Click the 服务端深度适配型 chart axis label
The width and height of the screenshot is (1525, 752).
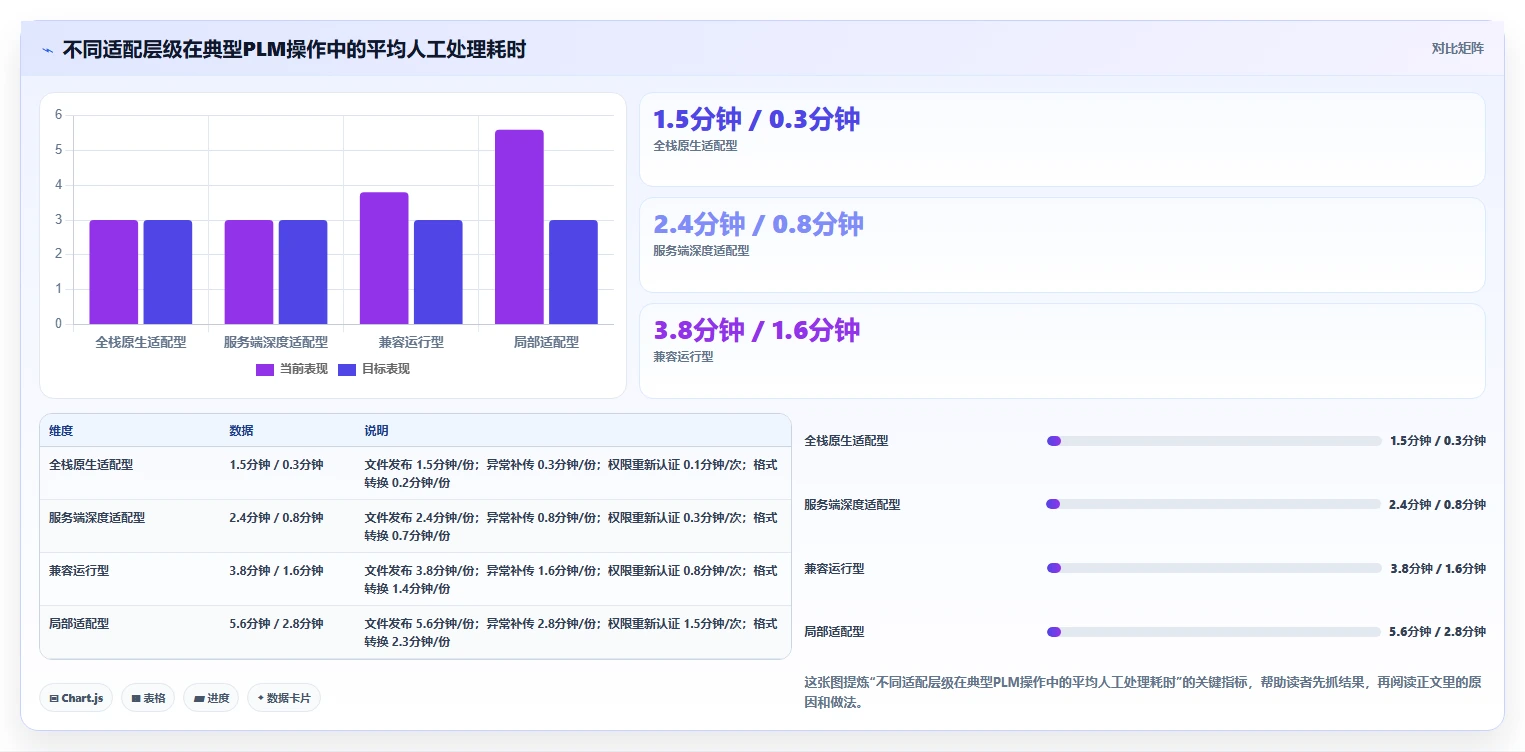pyautogui.click(x=276, y=342)
